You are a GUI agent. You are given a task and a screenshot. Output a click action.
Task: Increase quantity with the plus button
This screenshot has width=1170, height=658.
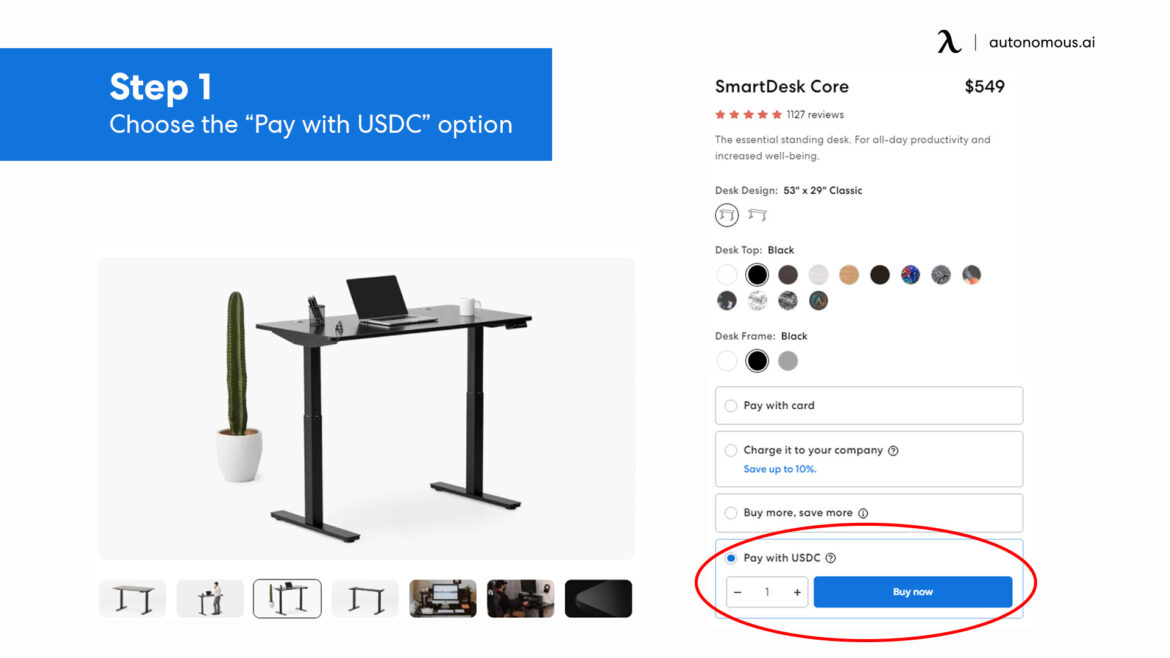pos(797,592)
